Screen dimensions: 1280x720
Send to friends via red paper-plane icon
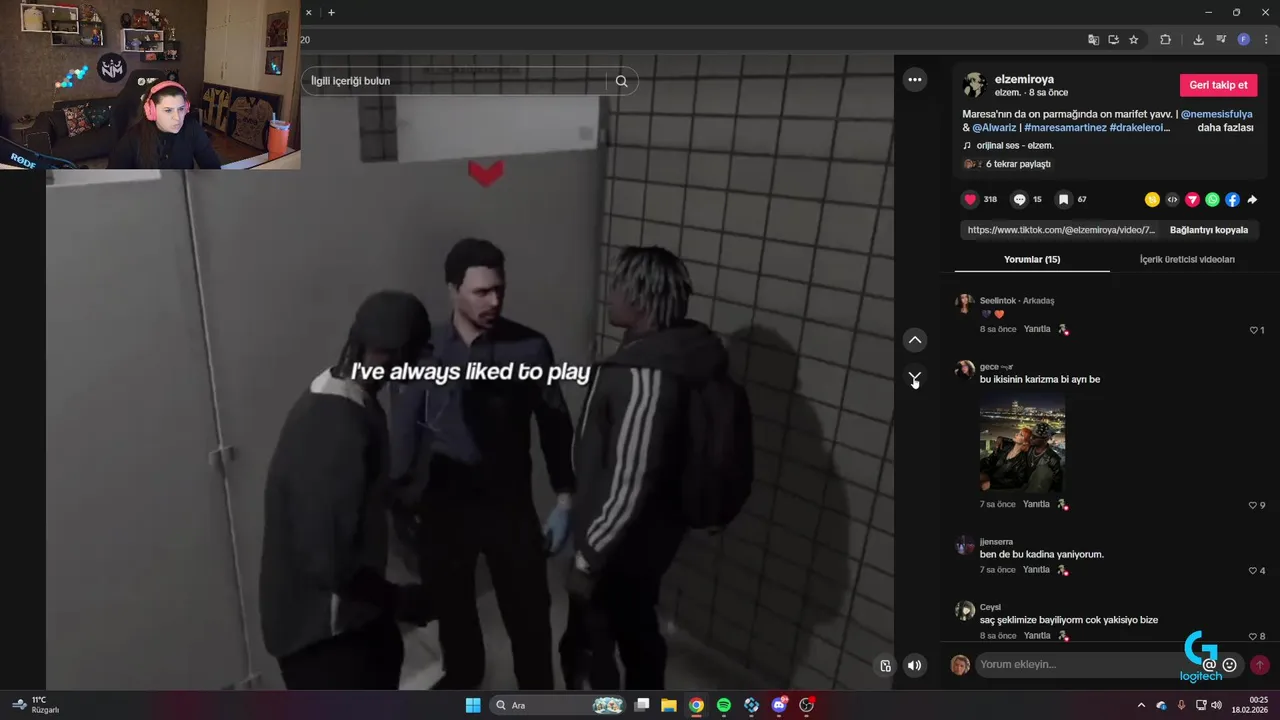click(x=1192, y=200)
